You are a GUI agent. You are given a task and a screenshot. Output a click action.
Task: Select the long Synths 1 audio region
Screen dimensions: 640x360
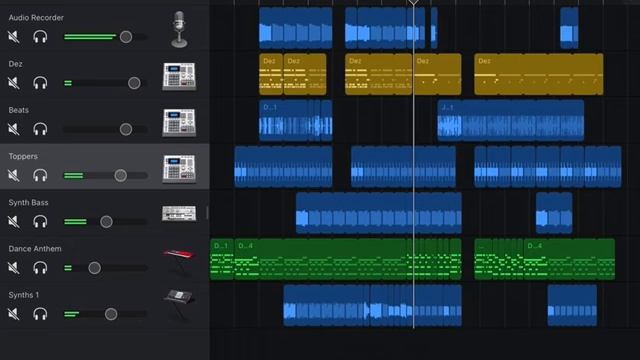point(373,305)
